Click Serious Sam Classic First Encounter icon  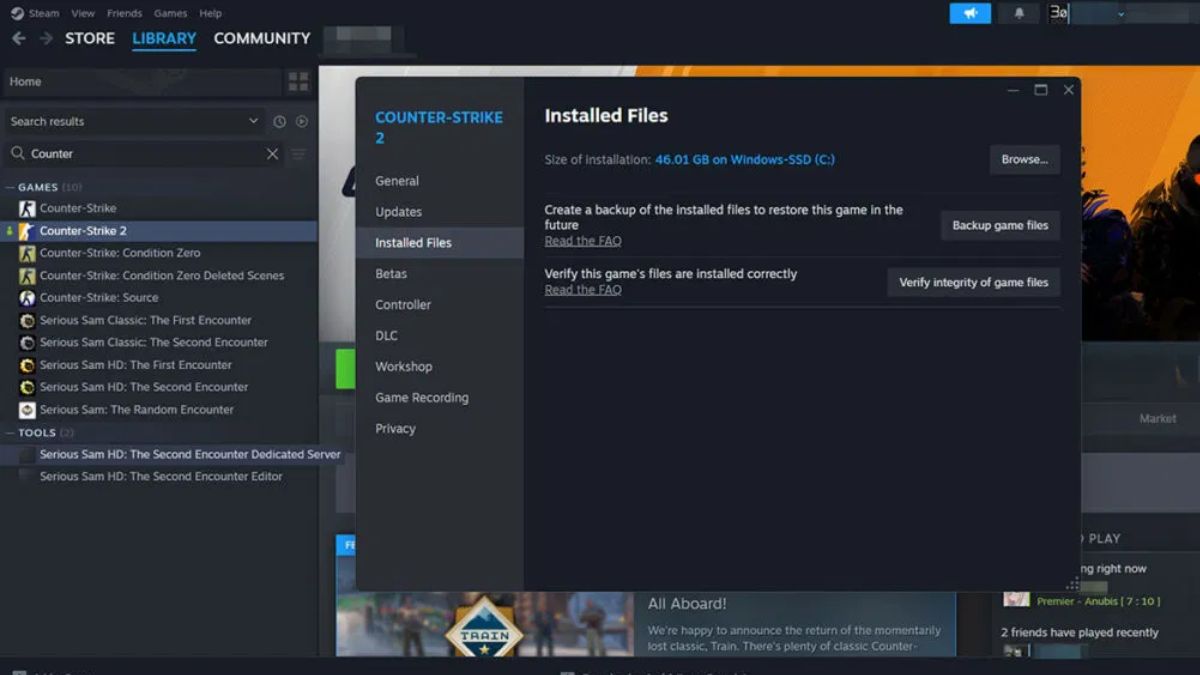point(27,321)
